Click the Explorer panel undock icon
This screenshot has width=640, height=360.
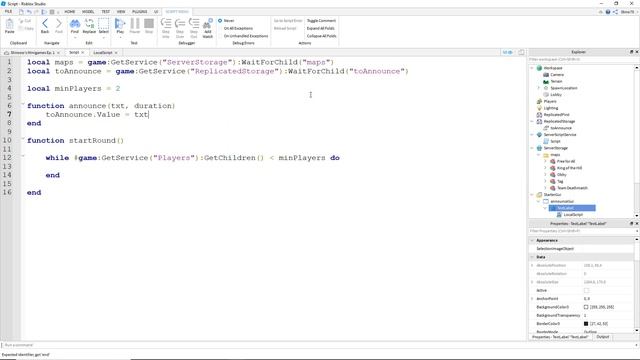click(x=631, y=52)
